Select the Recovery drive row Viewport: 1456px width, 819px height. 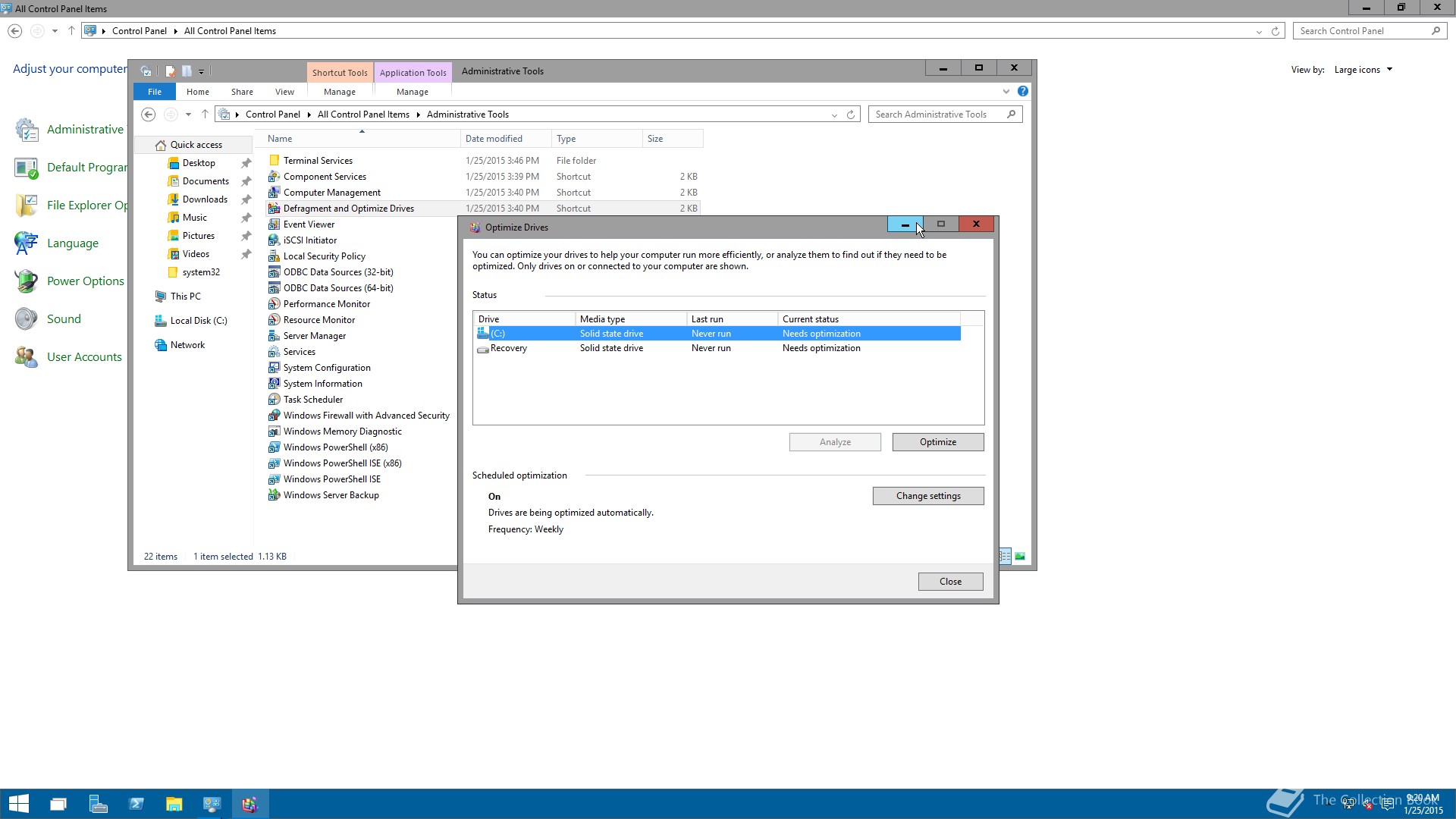[717, 348]
